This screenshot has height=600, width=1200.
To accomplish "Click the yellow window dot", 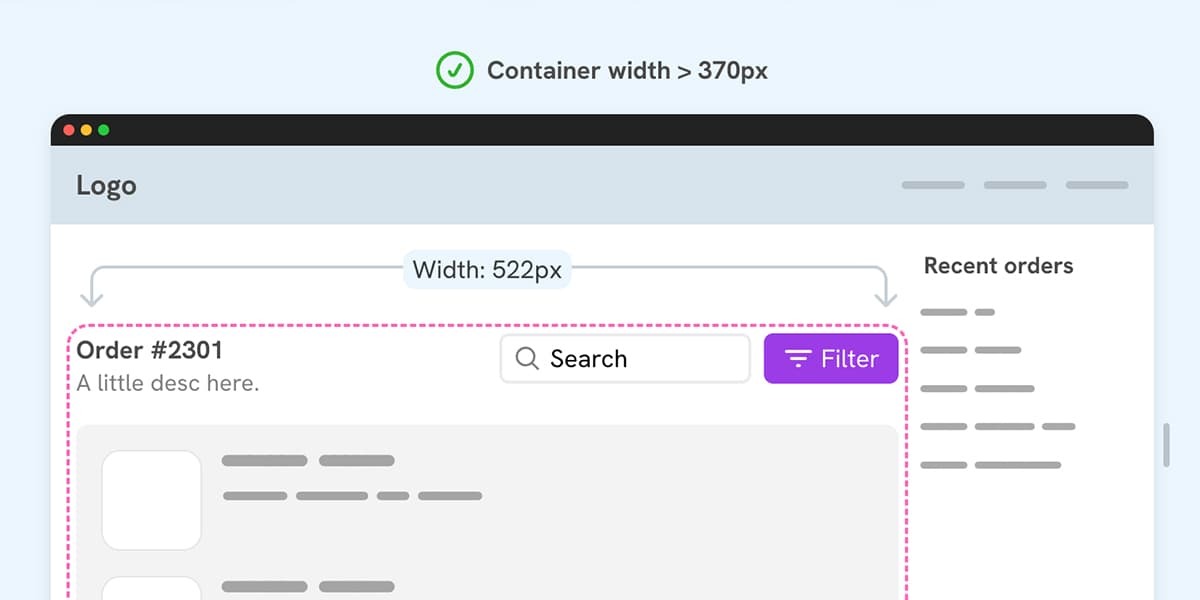I will coord(86,130).
